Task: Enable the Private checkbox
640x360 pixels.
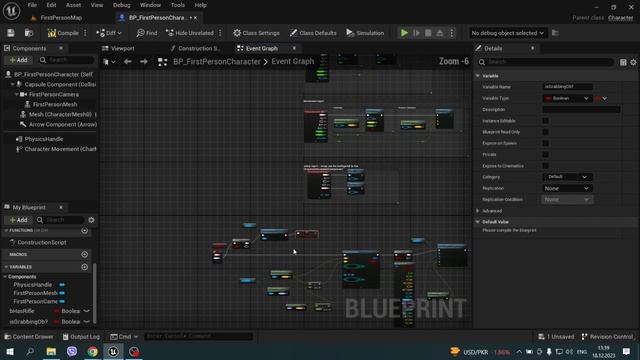Action: coord(545,155)
